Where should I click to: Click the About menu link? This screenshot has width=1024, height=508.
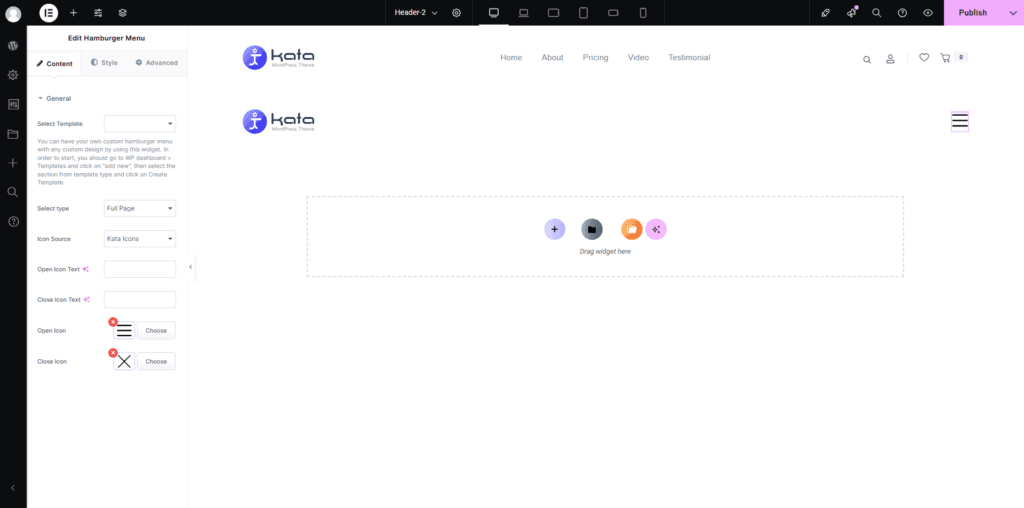[552, 57]
